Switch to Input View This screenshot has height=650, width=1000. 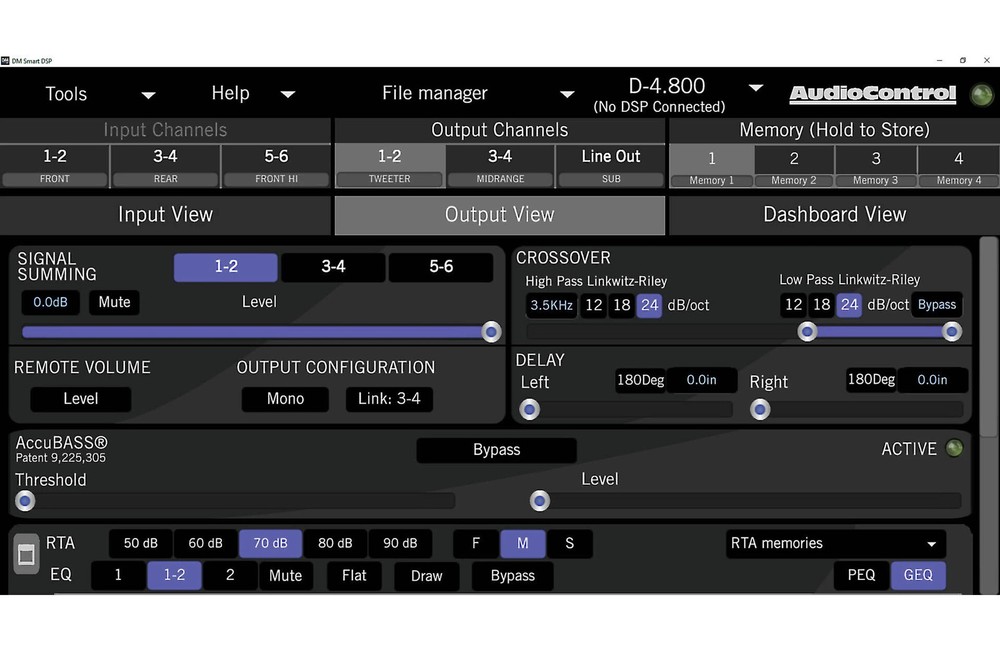[x=165, y=215]
